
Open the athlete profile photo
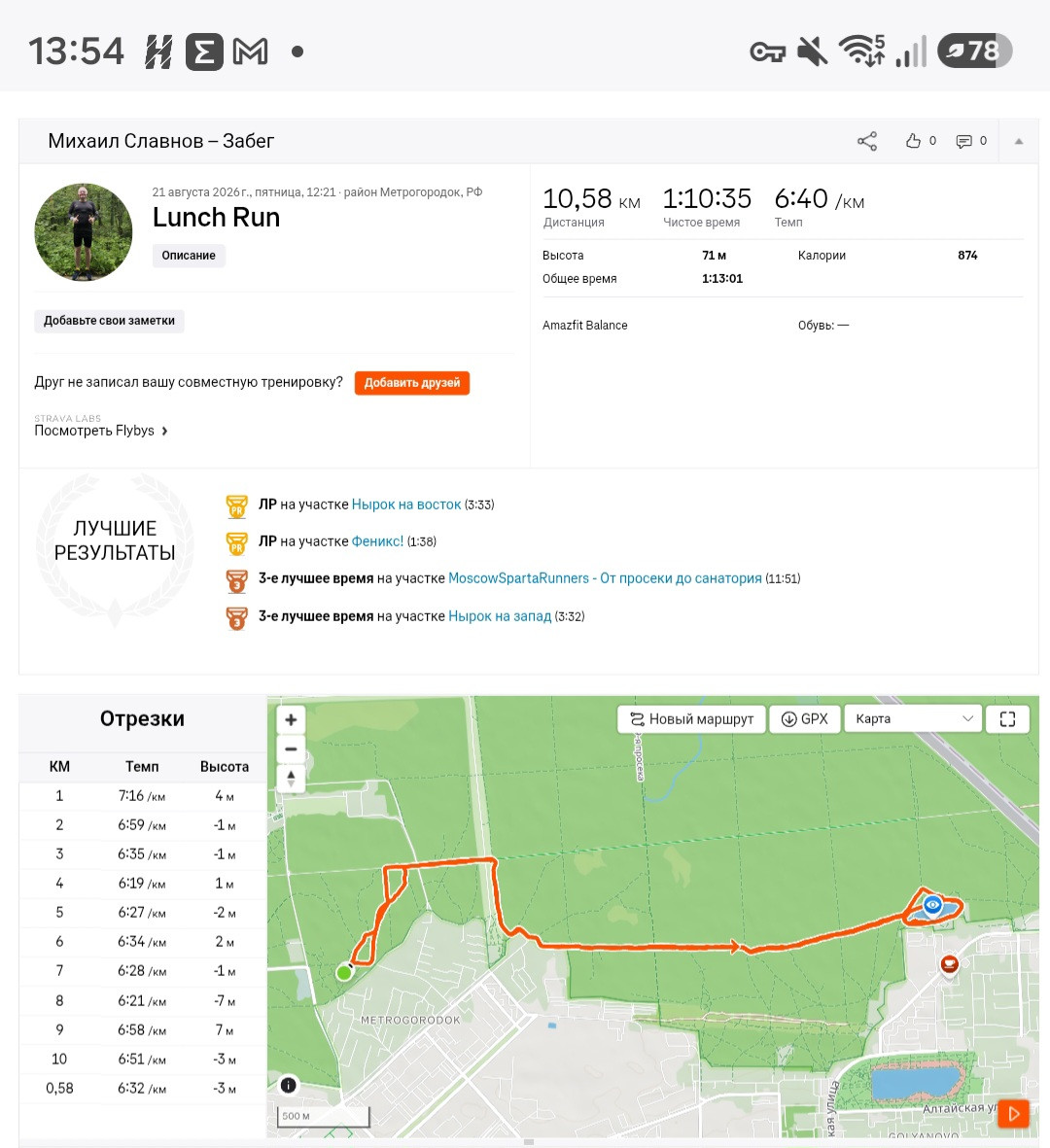click(x=84, y=232)
